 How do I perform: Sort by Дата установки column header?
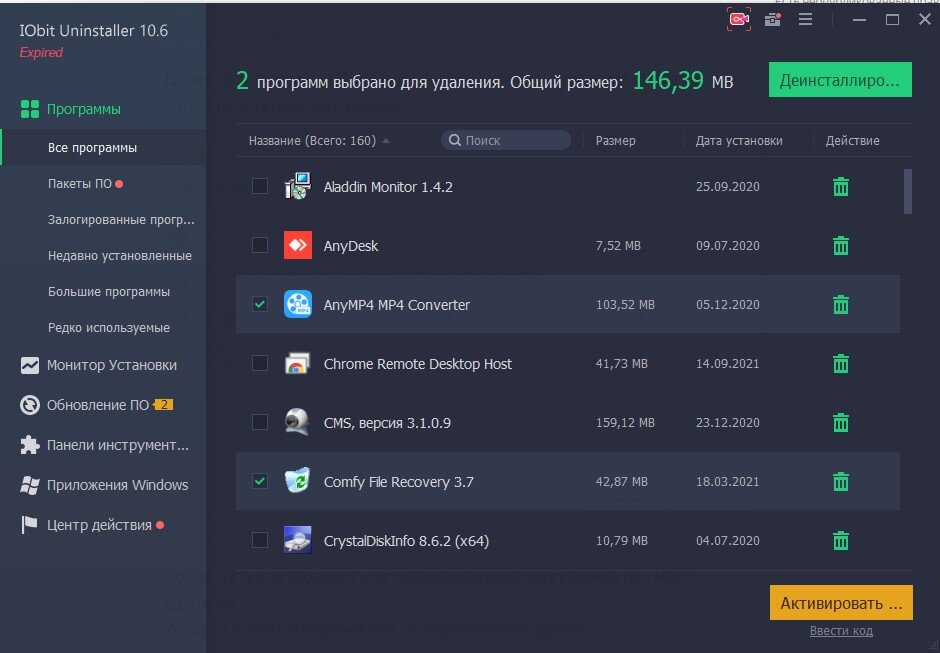tap(739, 140)
